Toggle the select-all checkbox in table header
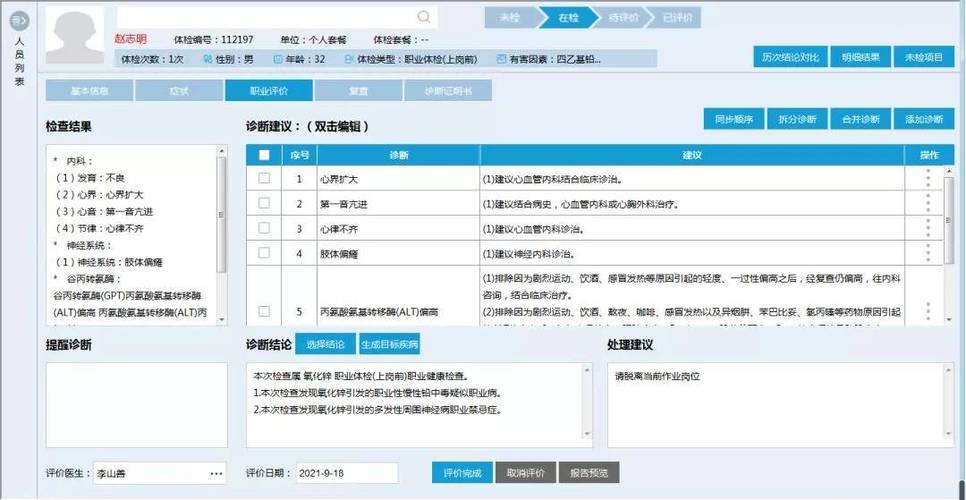Image resolution: width=966 pixels, height=500 pixels. [x=264, y=155]
